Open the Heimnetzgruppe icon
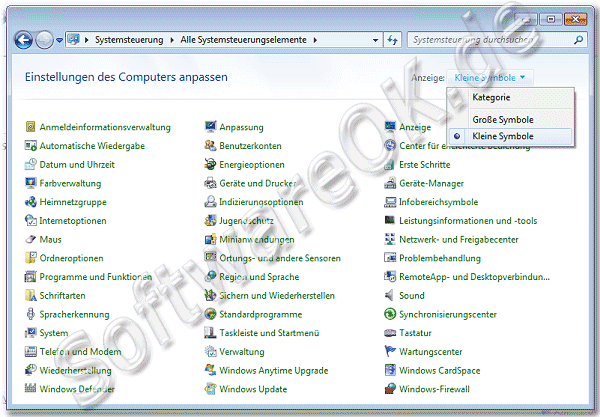The width and height of the screenshot is (600, 417). coord(30,202)
